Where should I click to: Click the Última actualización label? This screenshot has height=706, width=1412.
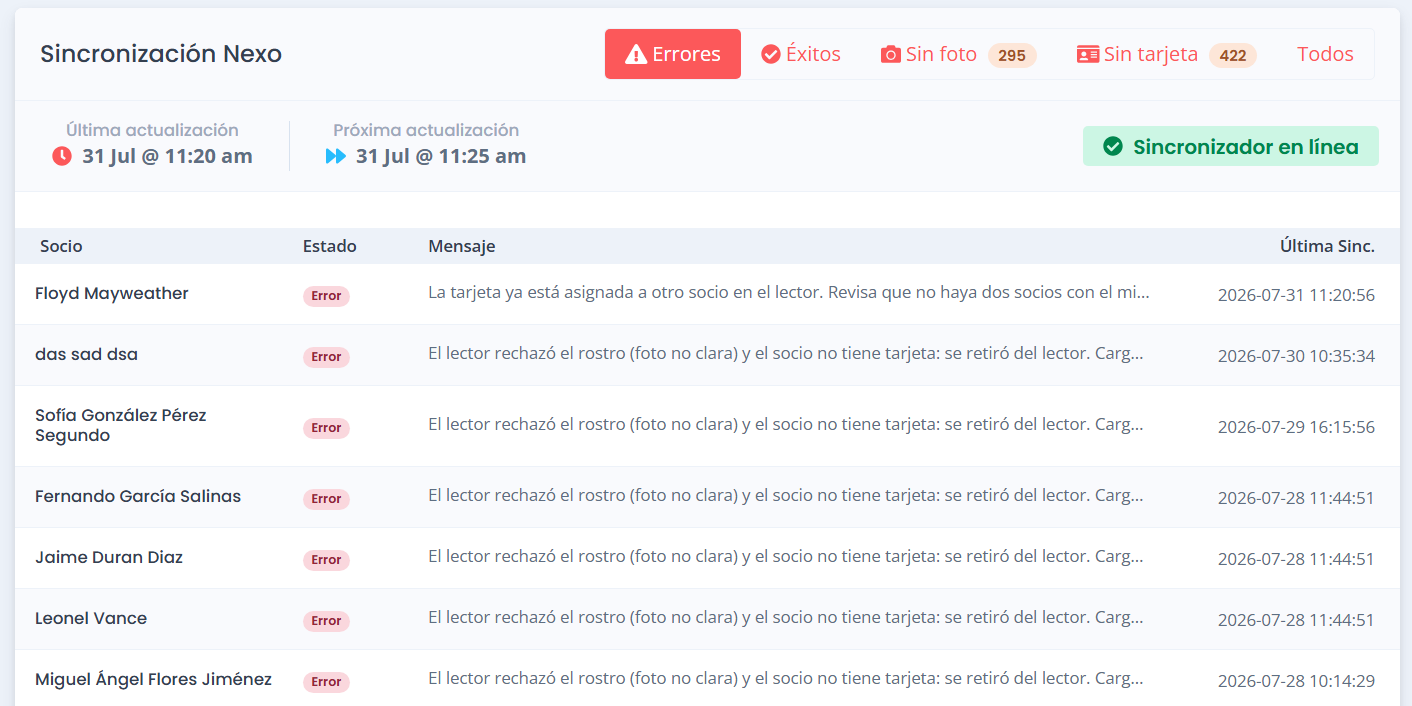coord(152,130)
